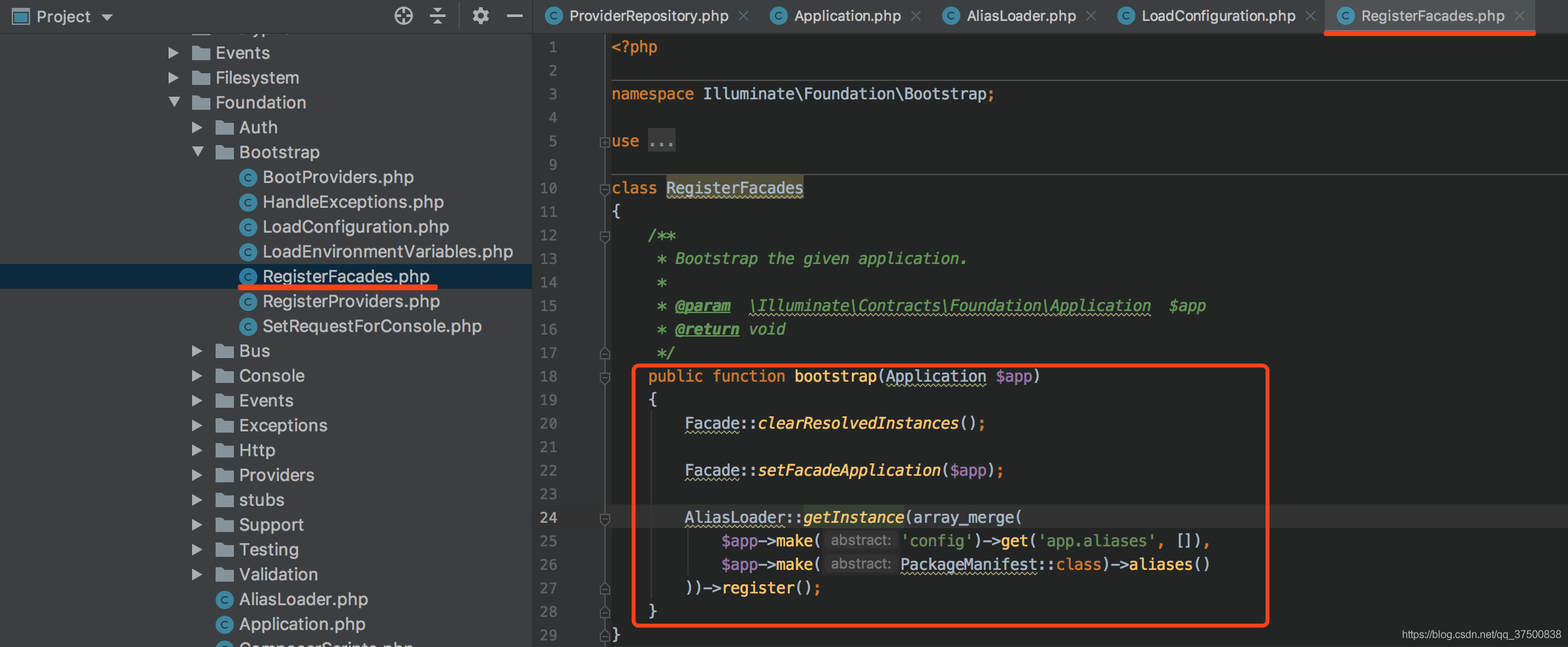This screenshot has width=1568, height=647.
Task: Open the Project panel settings gear
Action: click(x=481, y=16)
